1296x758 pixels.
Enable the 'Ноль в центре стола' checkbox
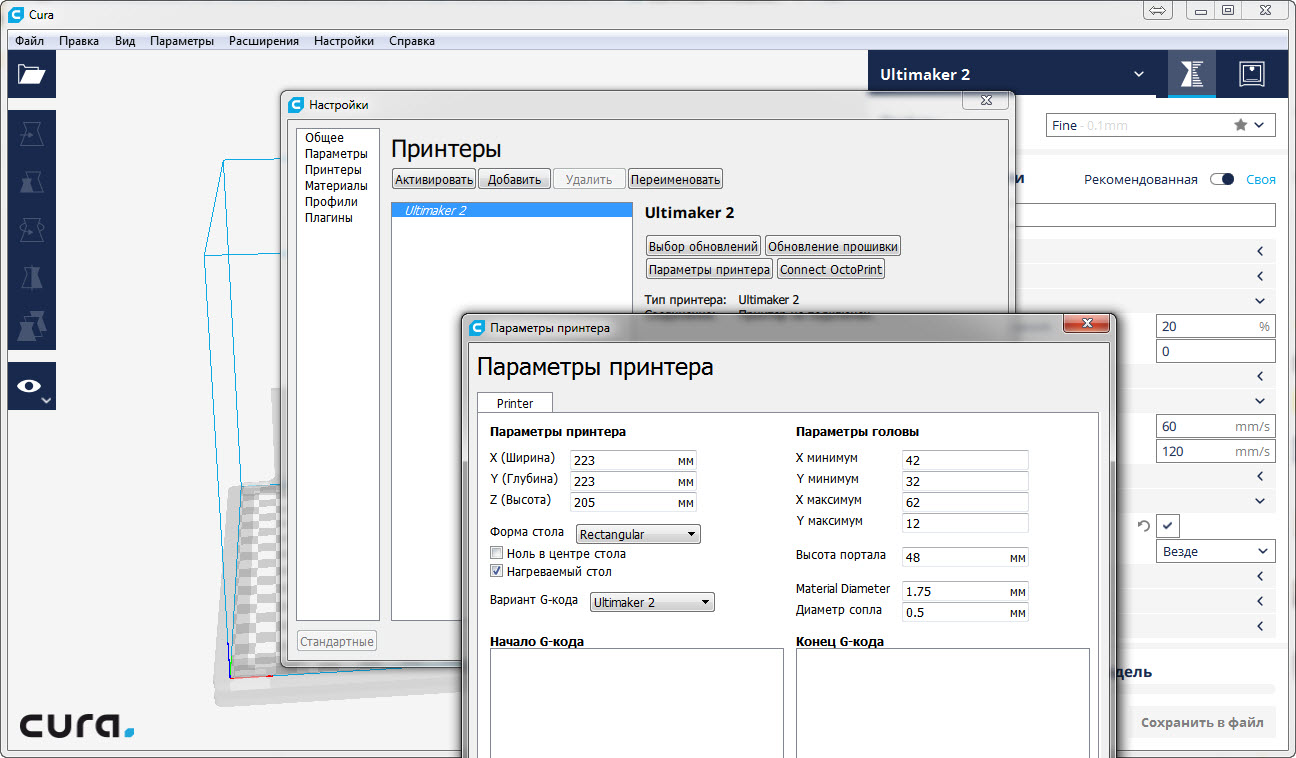coord(496,553)
